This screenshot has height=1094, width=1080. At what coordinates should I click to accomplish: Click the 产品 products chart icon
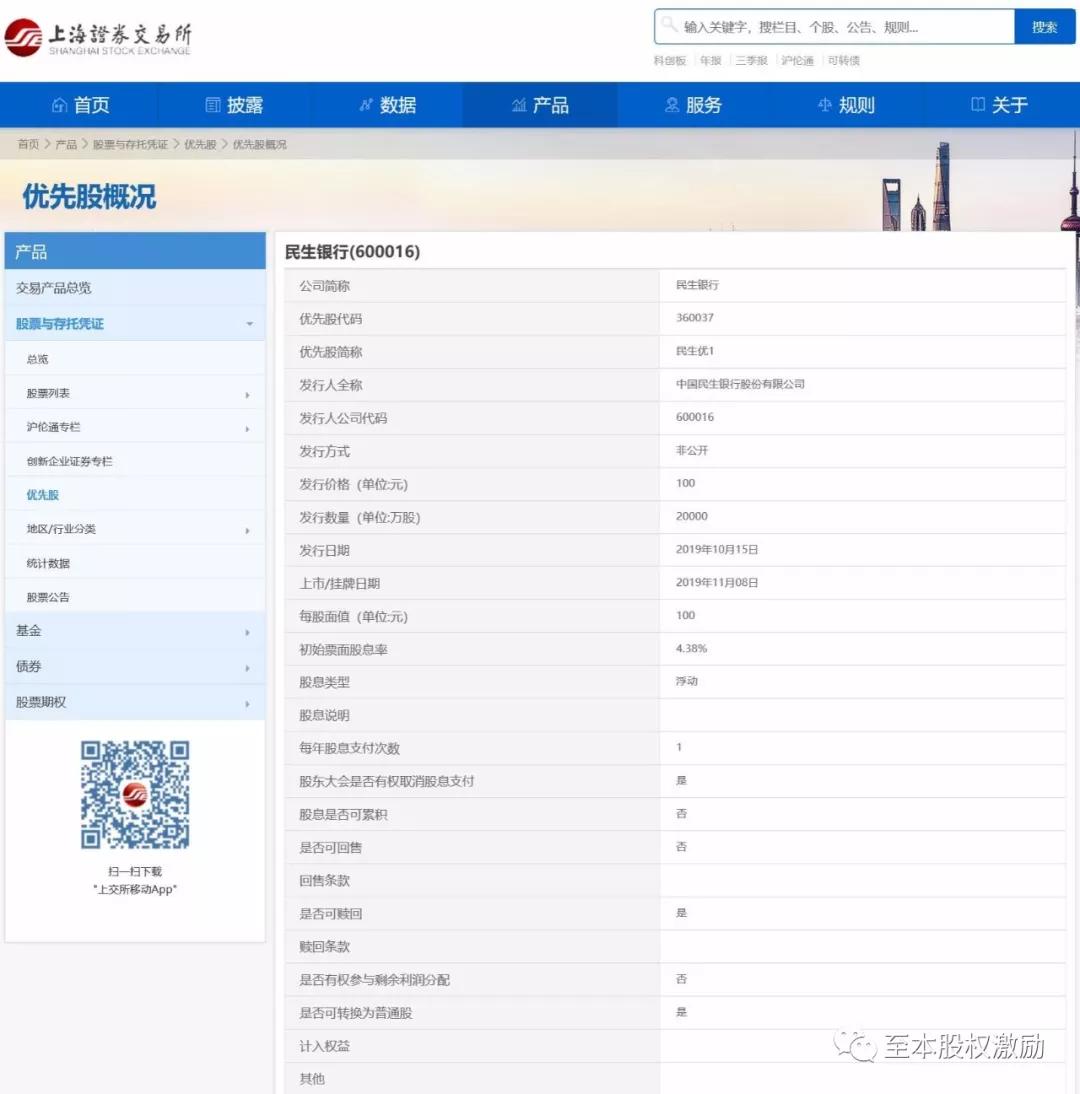tap(519, 104)
